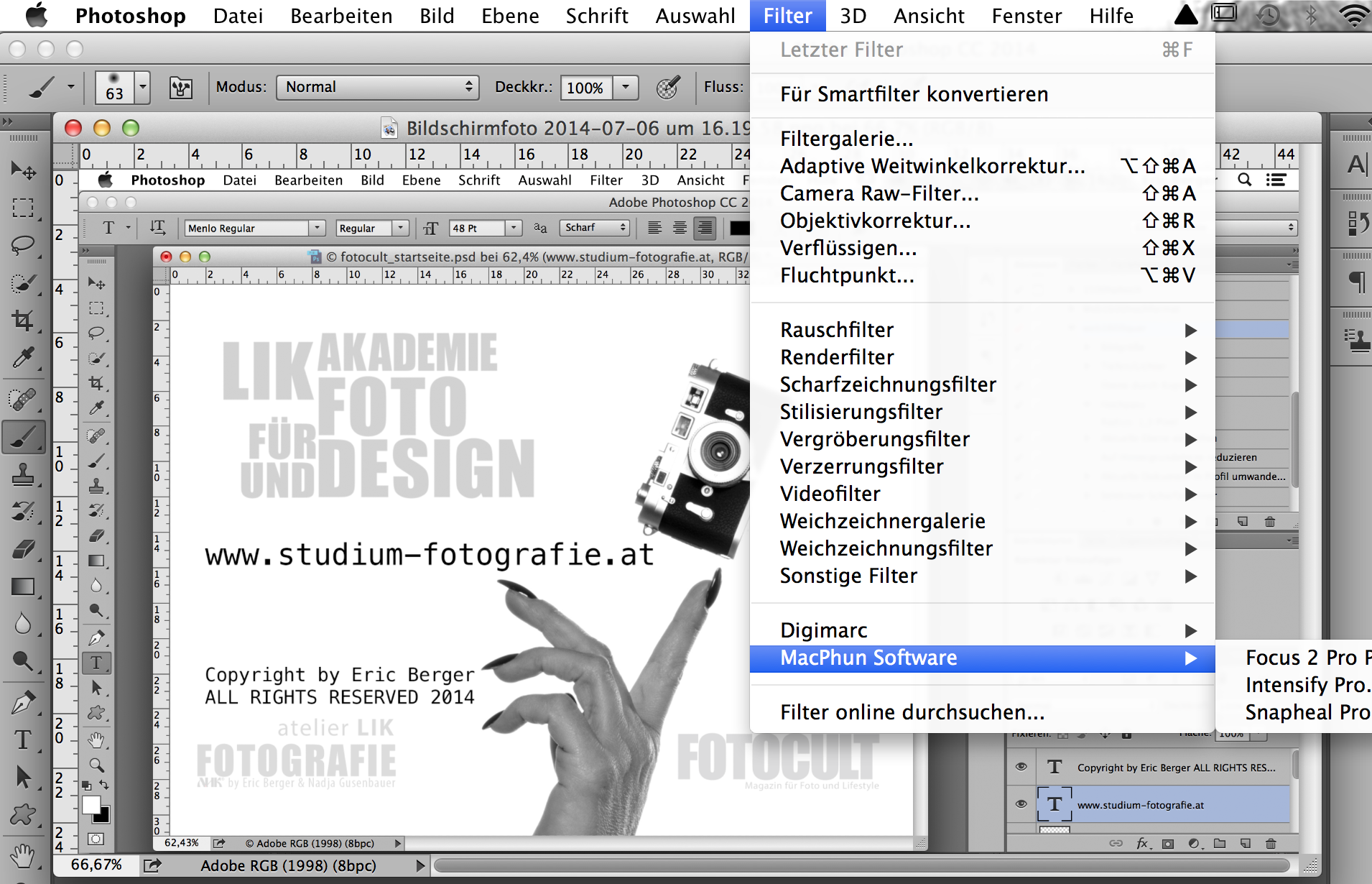Open the Deckkr. opacity slider arrow

click(626, 88)
